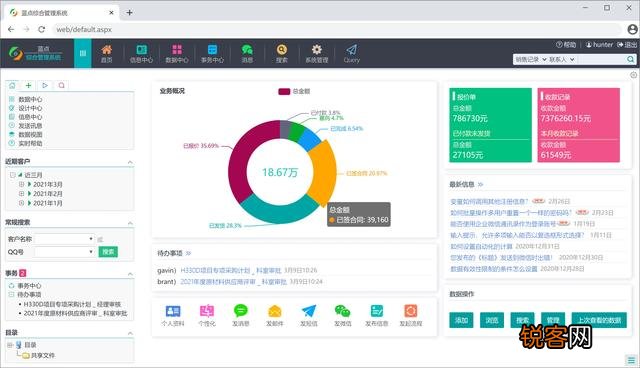Click the green plus icon in sidebar toolbar

[x=29, y=85]
